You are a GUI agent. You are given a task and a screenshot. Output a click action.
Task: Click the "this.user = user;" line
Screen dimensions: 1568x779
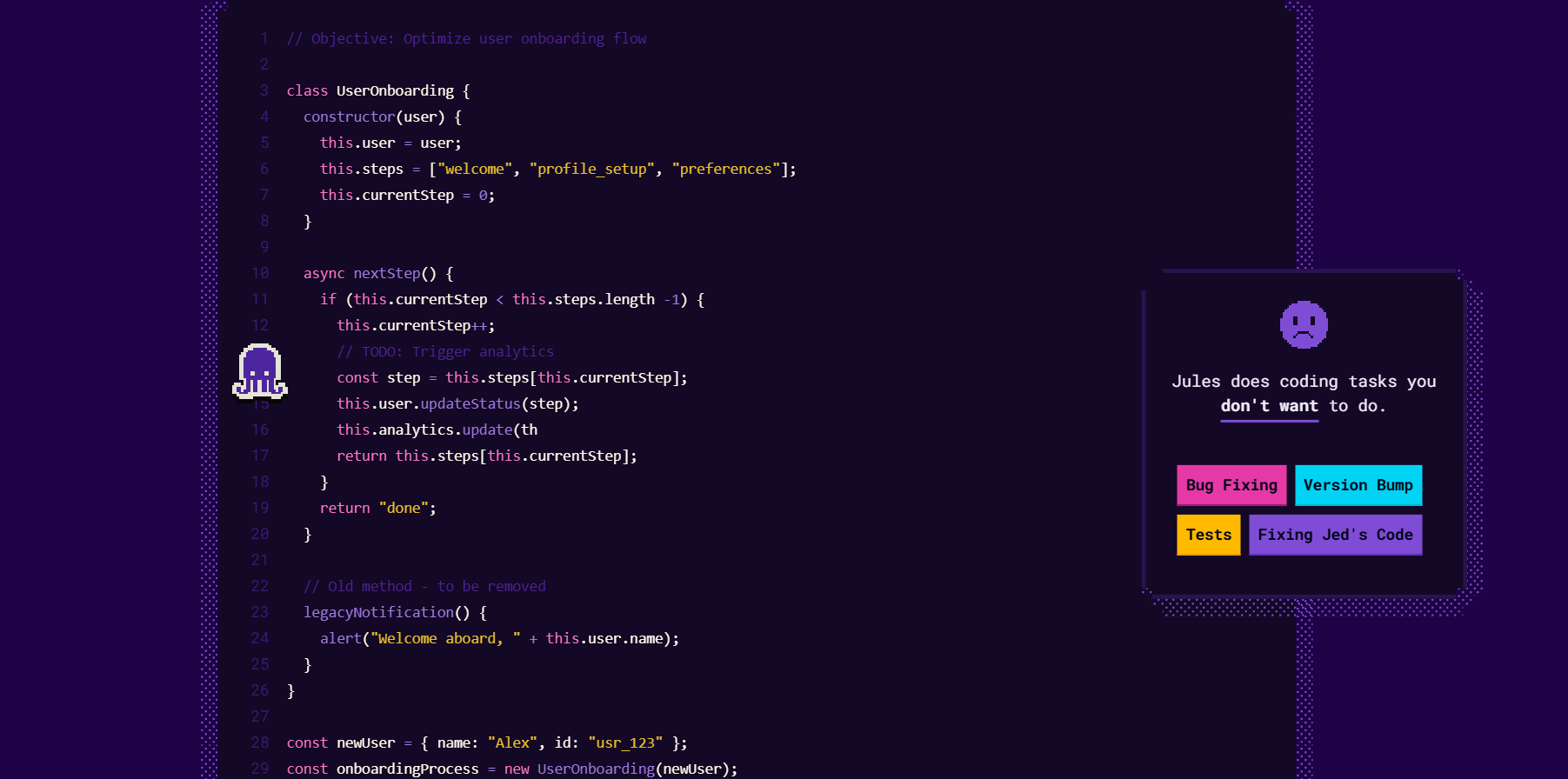390,143
